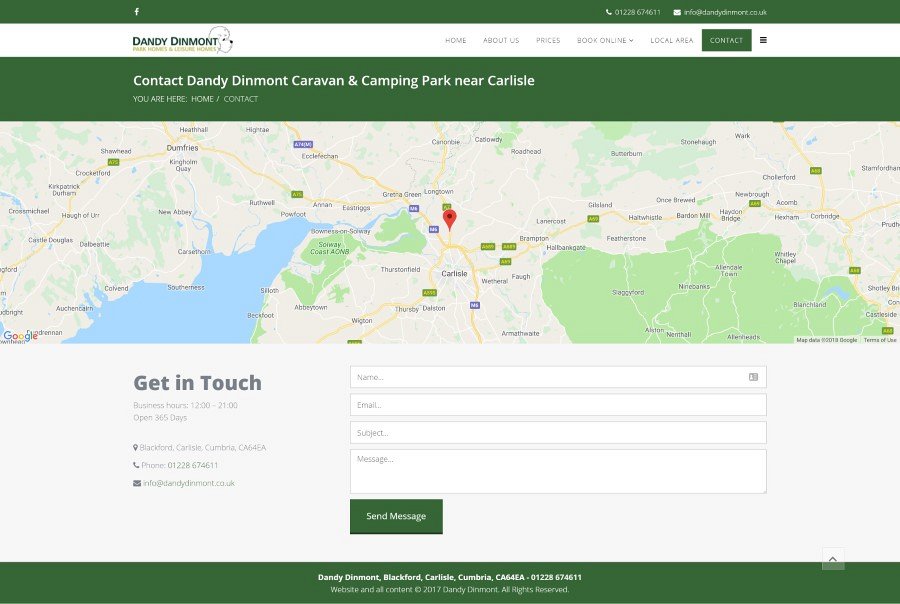Click the Dandy Dinmont logo
Screen dimensions: 900x604
pos(182,40)
